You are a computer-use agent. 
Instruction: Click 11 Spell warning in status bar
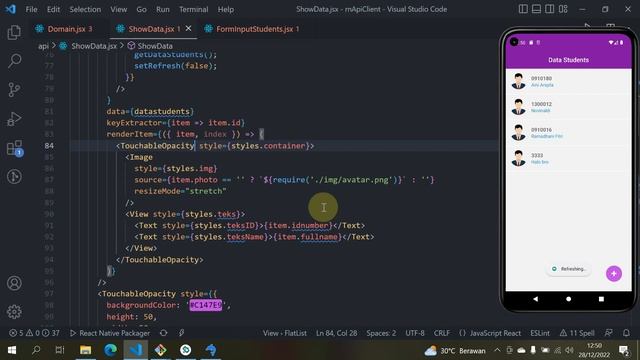tap(577, 333)
